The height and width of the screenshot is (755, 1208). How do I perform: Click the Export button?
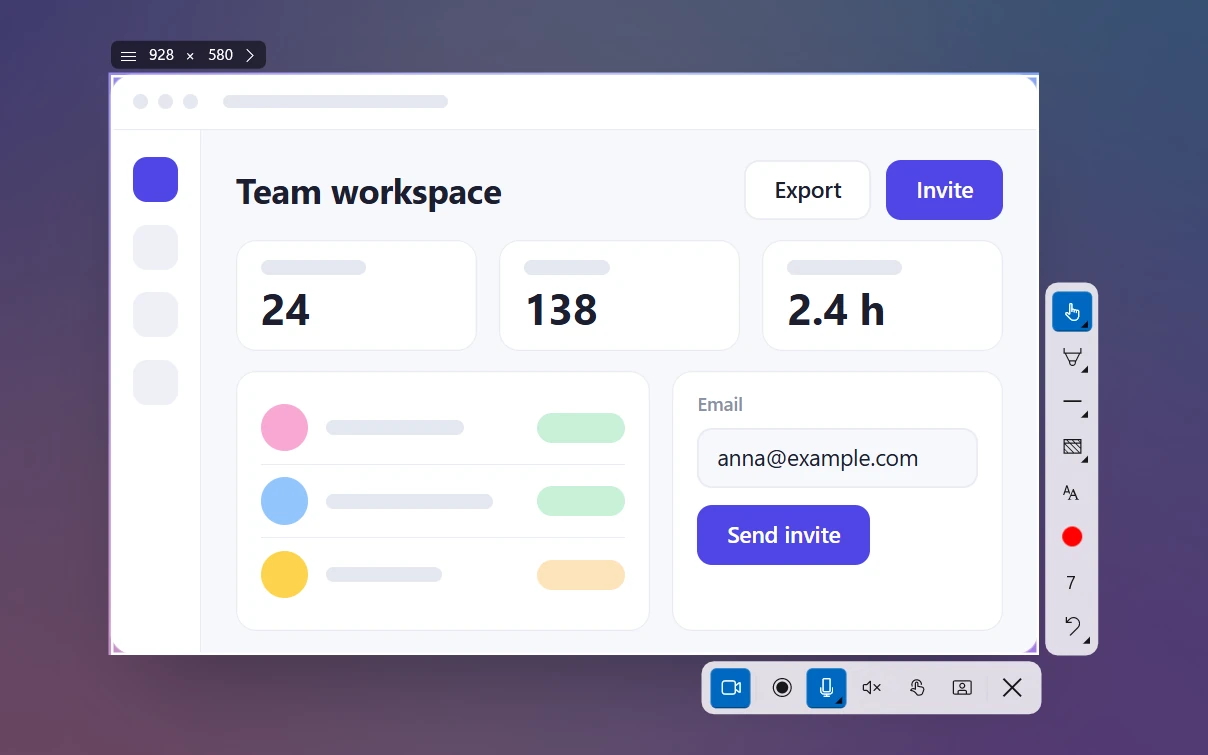tap(807, 190)
